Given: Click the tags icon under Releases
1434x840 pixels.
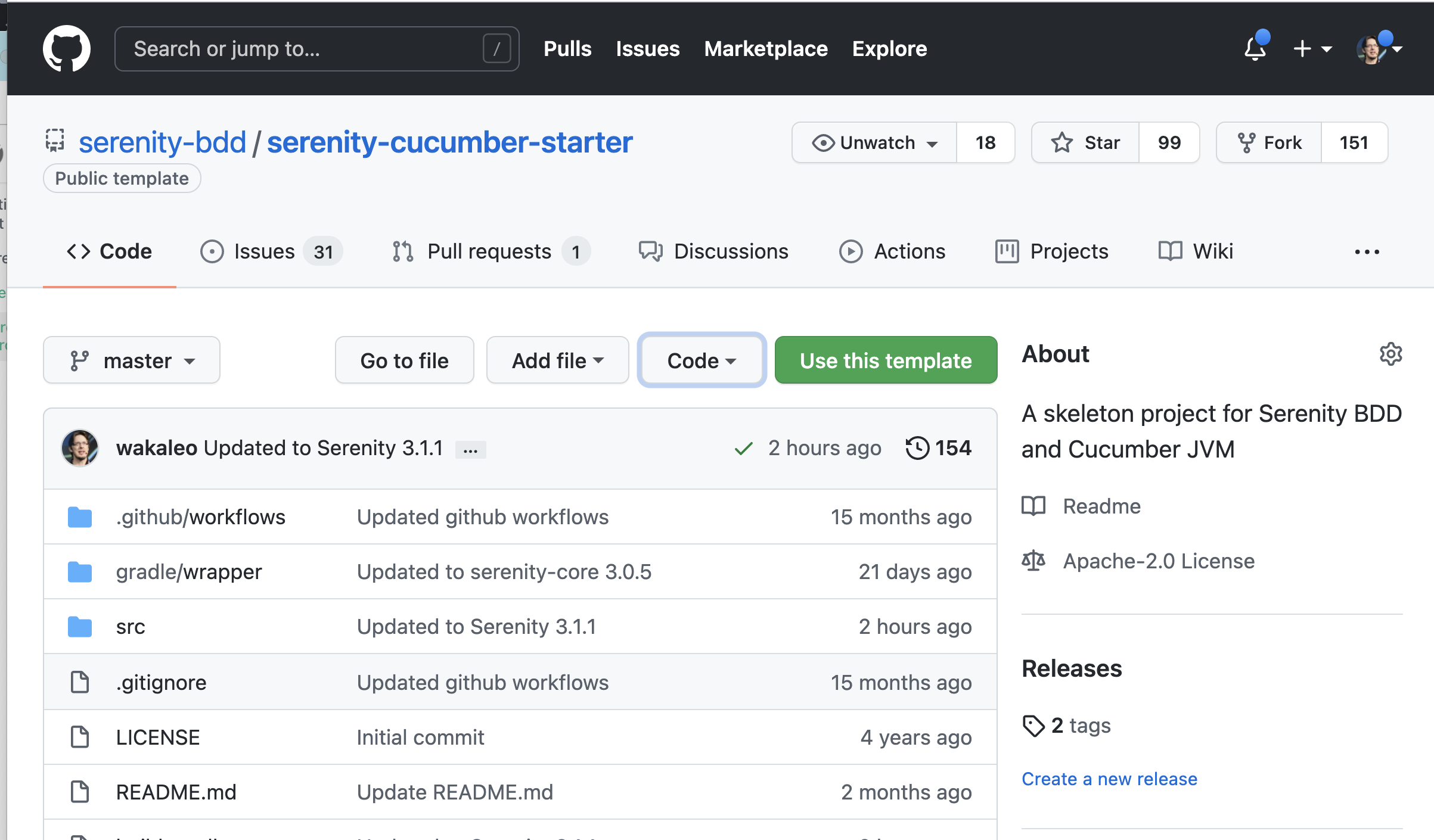Looking at the screenshot, I should [1033, 726].
